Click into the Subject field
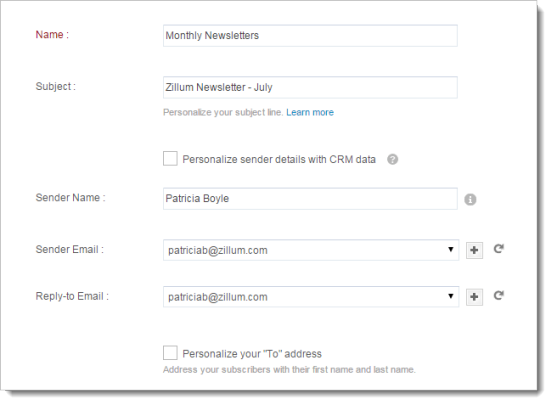 tap(310, 87)
